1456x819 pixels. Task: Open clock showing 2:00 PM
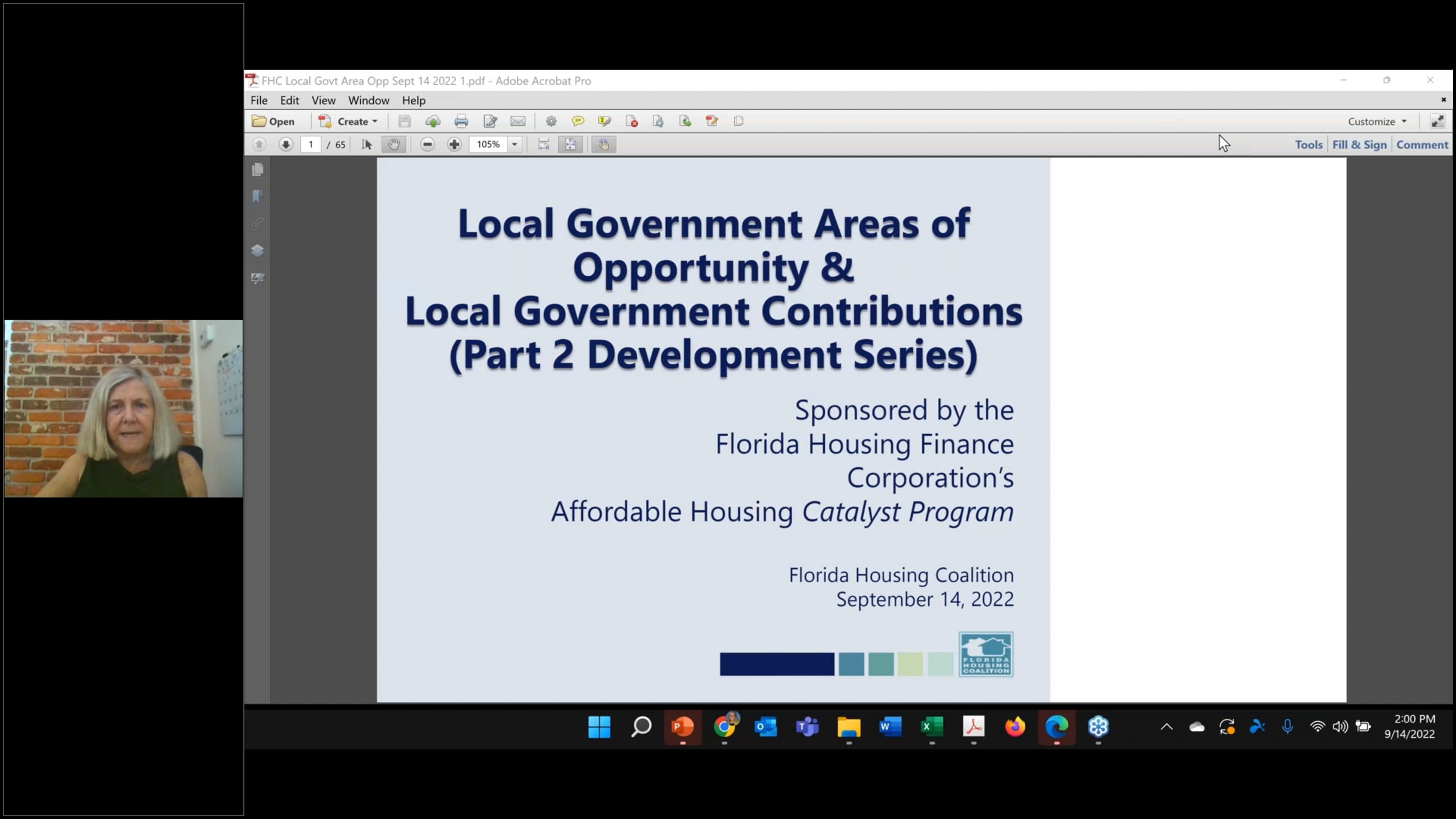[1409, 726]
